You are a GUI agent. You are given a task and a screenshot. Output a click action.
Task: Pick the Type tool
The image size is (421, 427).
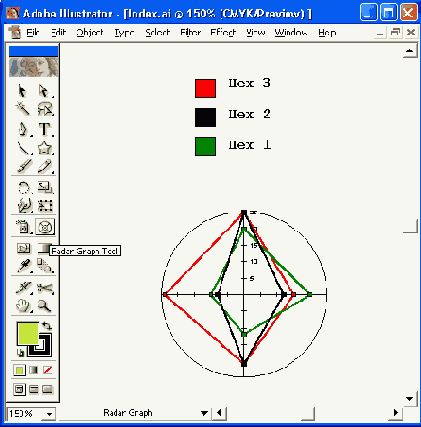(45, 129)
